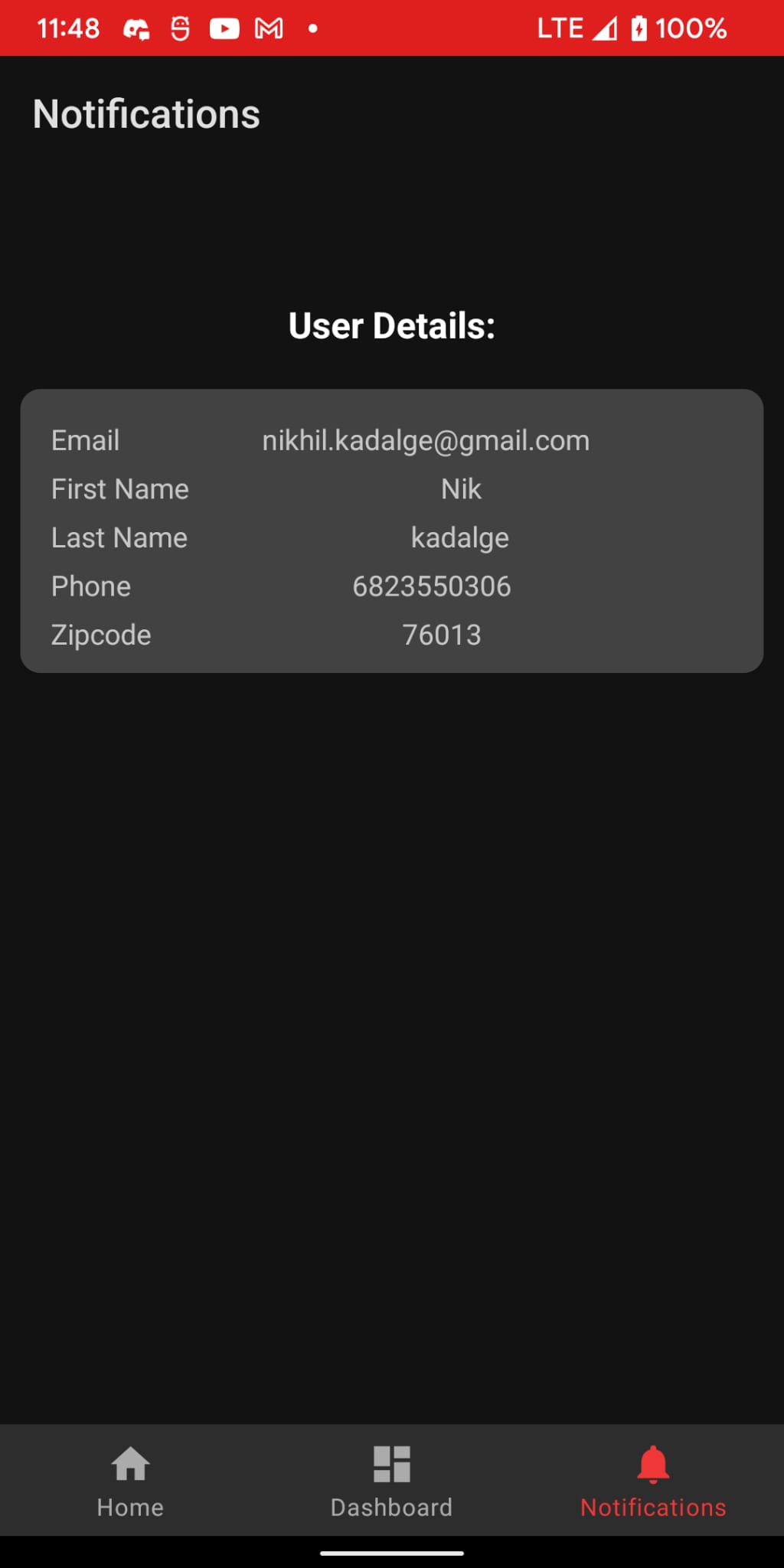The width and height of the screenshot is (784, 1568).
Task: Tap the Home house icon
Action: [x=130, y=1464]
